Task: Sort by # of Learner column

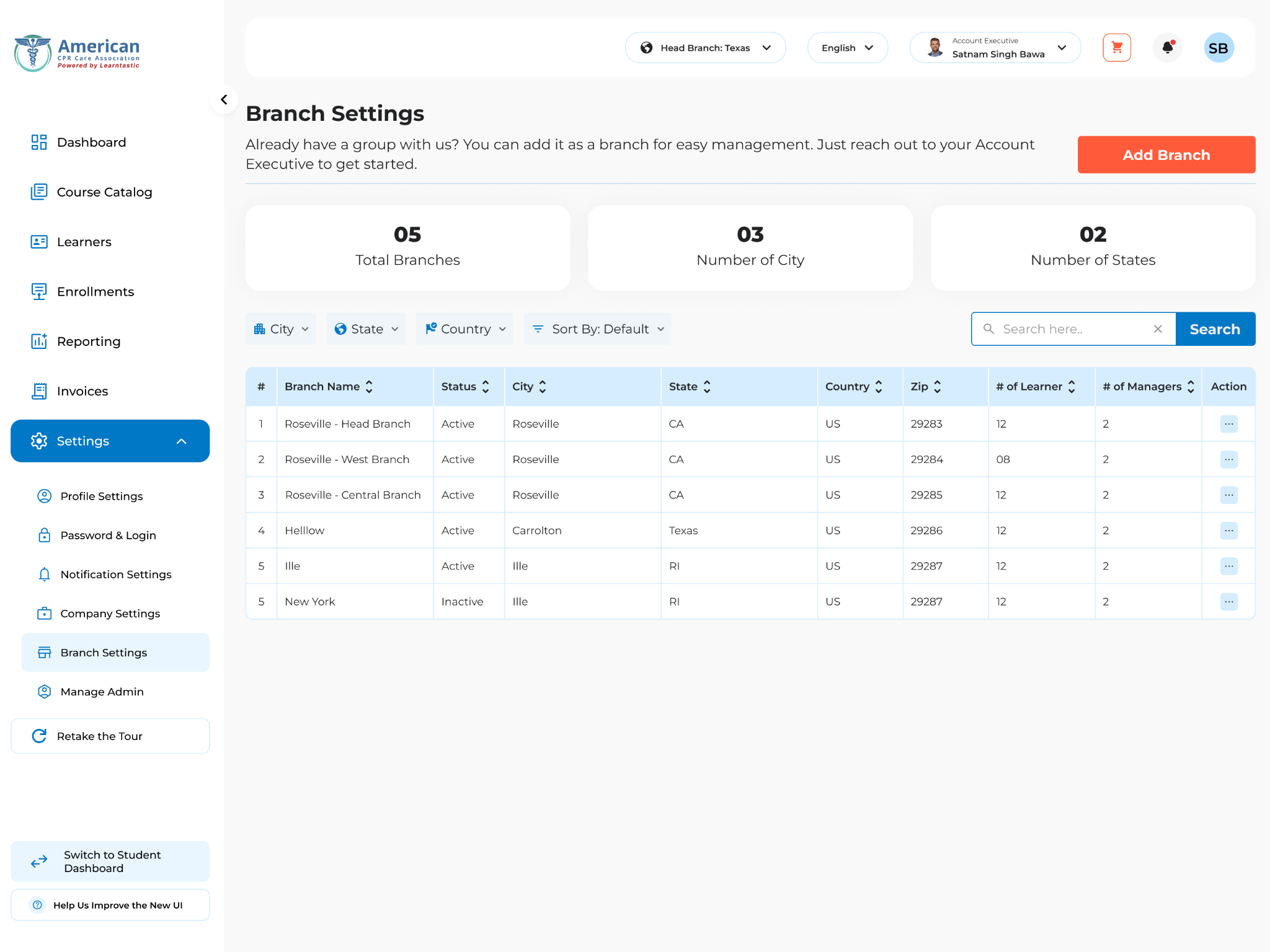Action: [1071, 387]
